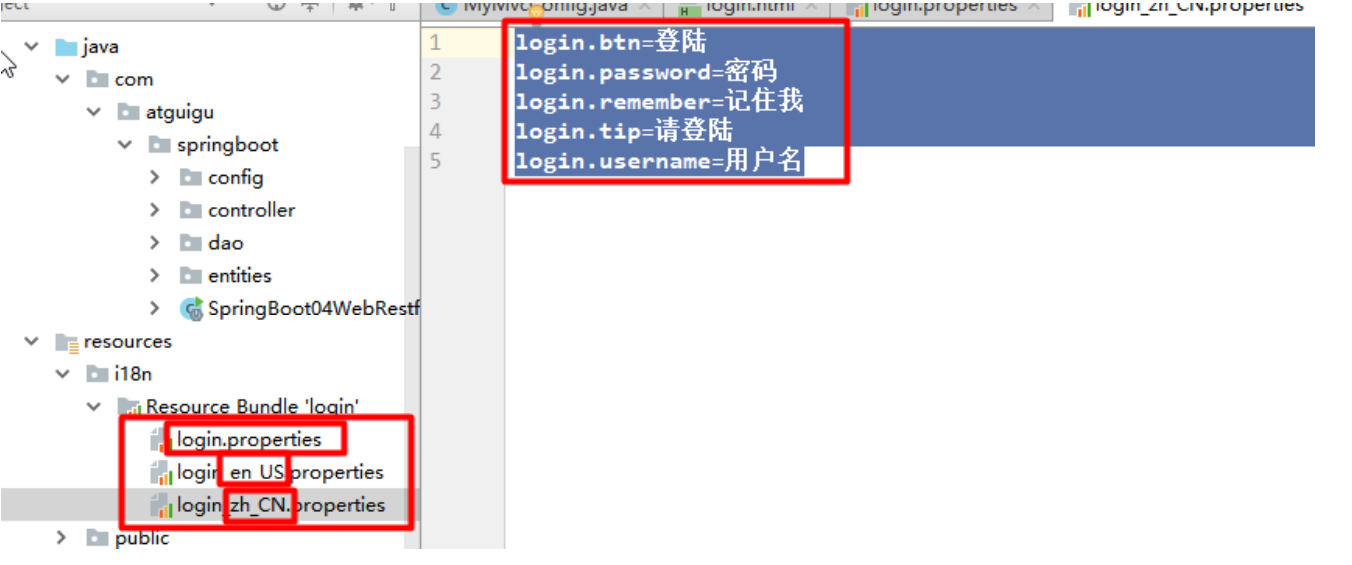The width and height of the screenshot is (1352, 565).
Task: Collapse the java folder chevron
Action: (x=31, y=47)
